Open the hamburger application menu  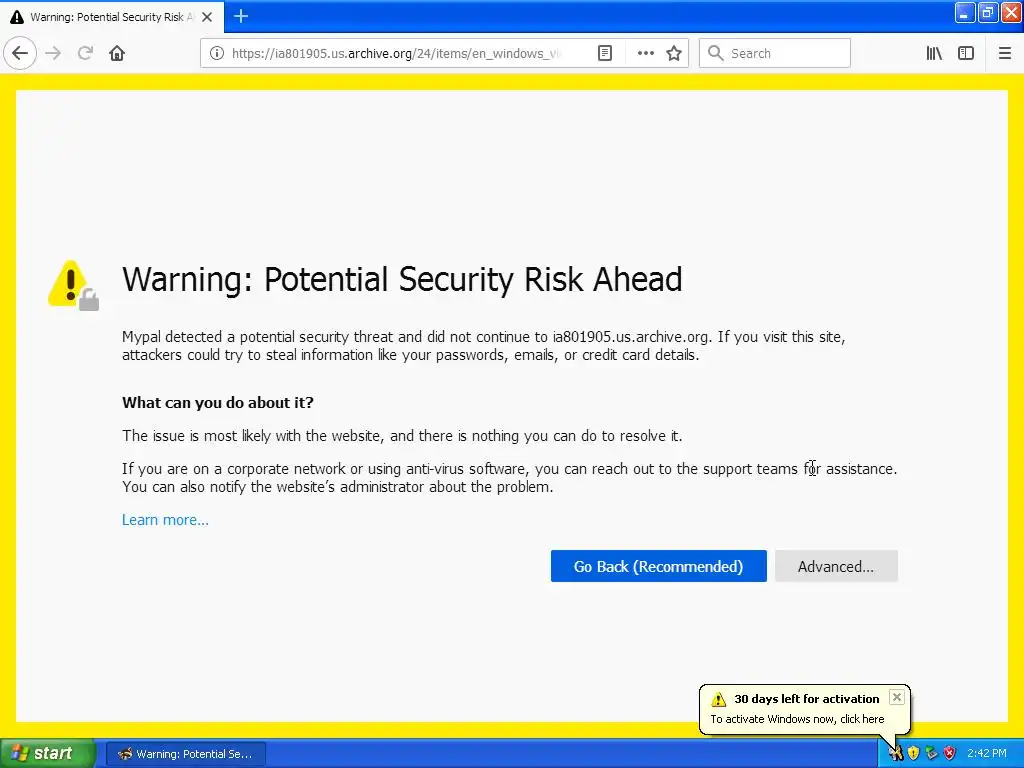[1004, 54]
